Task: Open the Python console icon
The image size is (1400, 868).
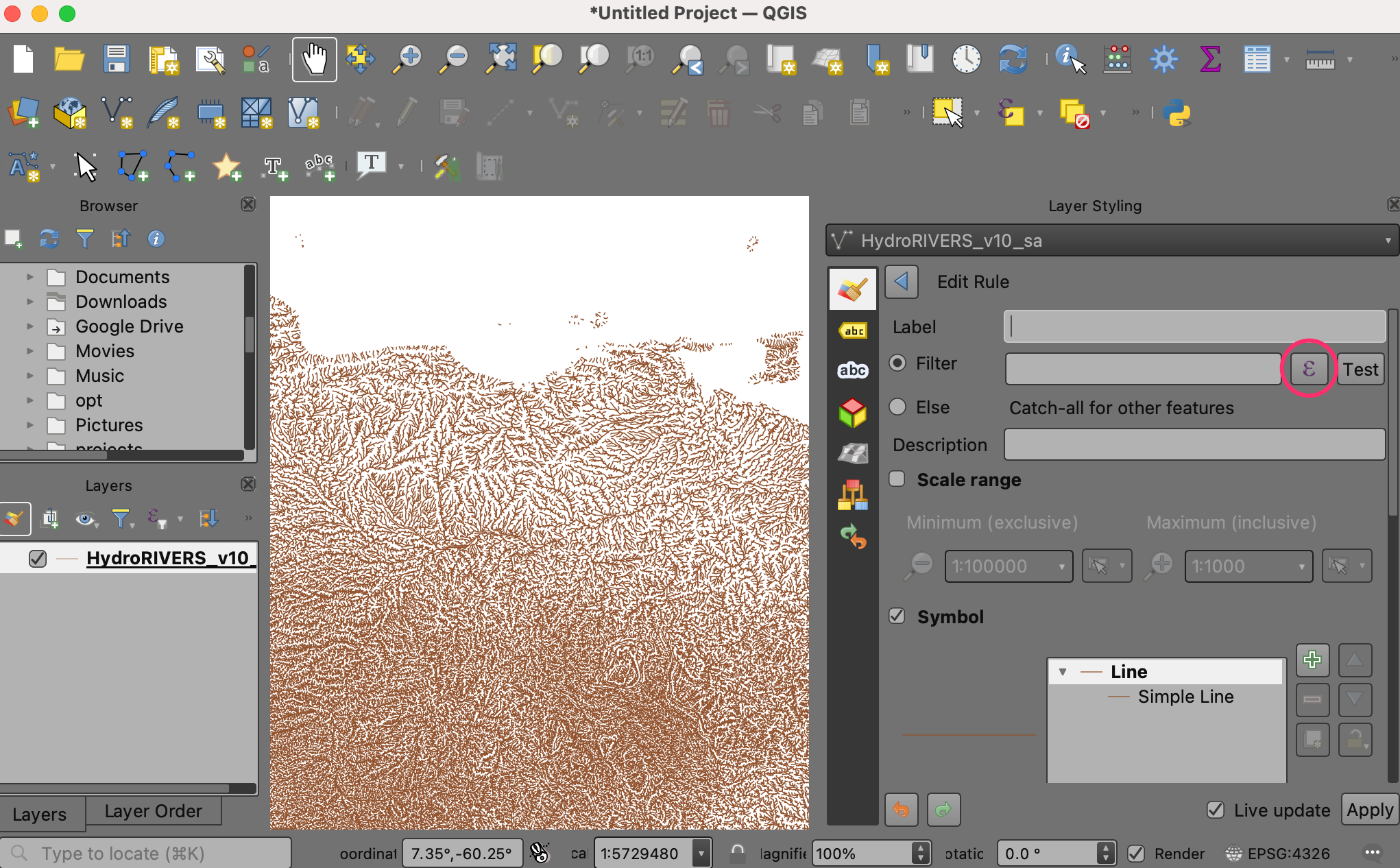Action: pos(1177,113)
